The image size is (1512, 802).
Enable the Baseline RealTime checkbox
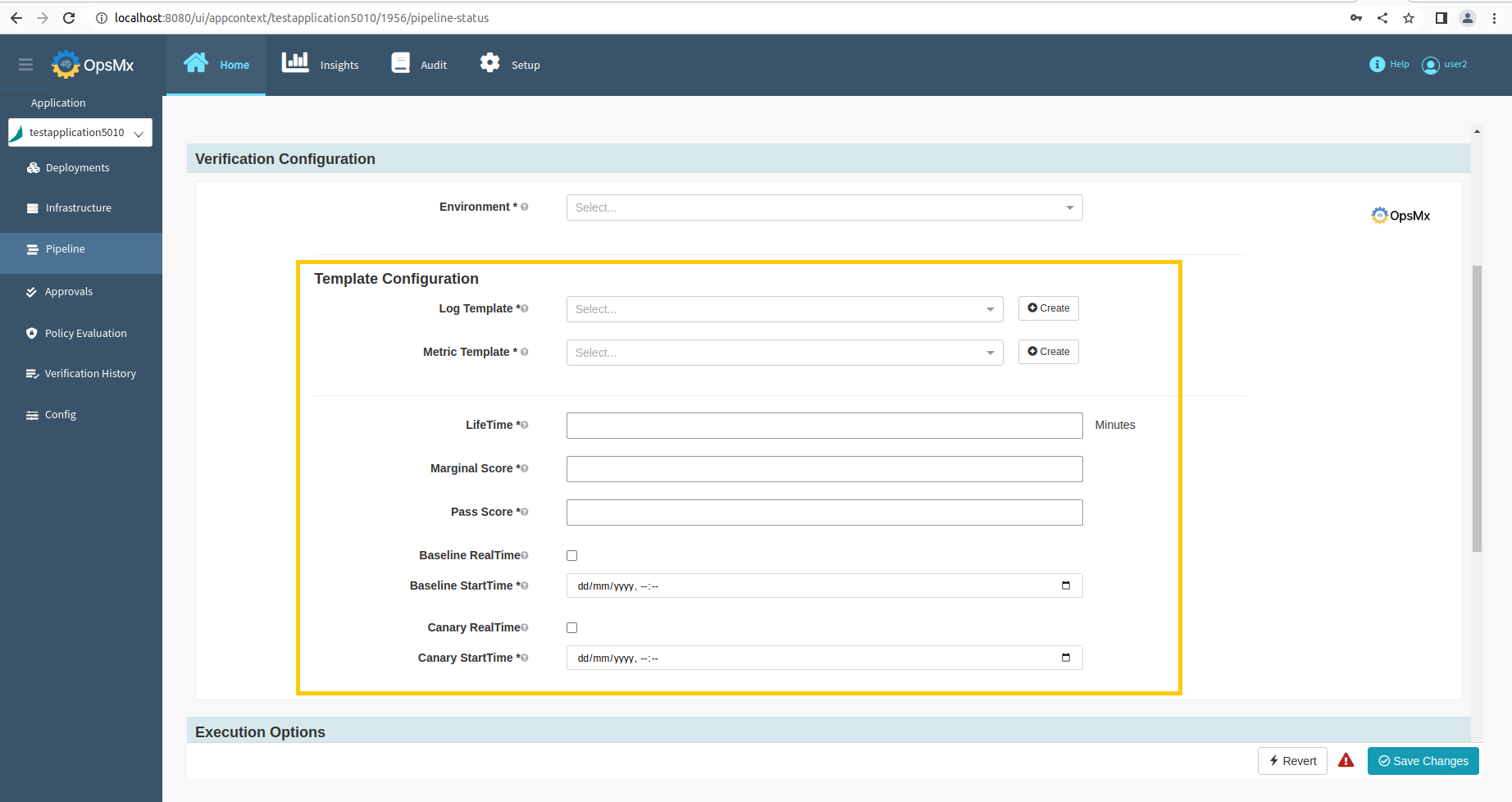[572, 556]
